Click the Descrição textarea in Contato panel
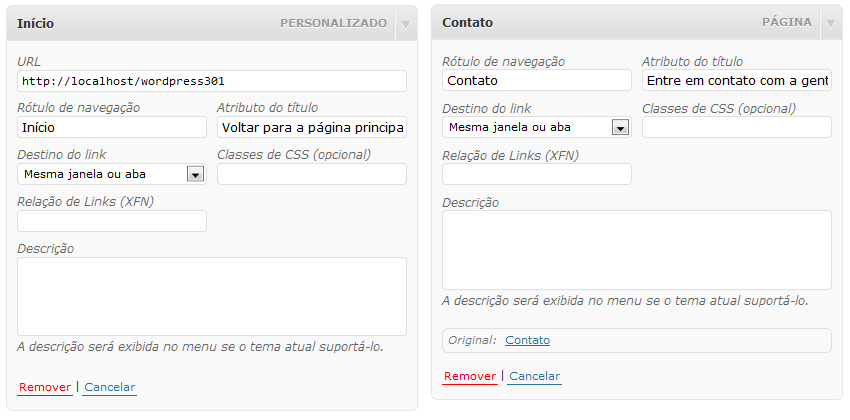Viewport: 850px width, 420px height. point(637,250)
